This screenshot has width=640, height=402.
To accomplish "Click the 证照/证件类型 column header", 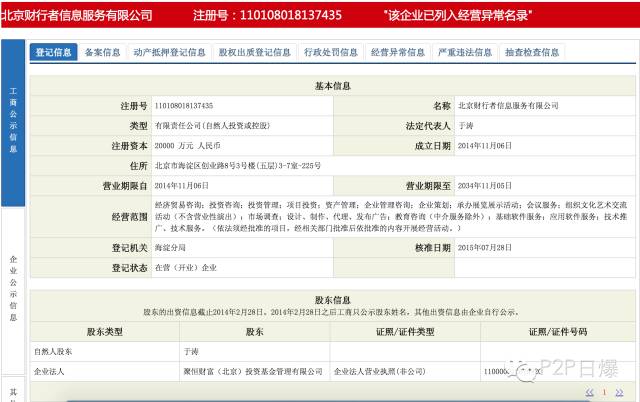I will (x=405, y=332).
